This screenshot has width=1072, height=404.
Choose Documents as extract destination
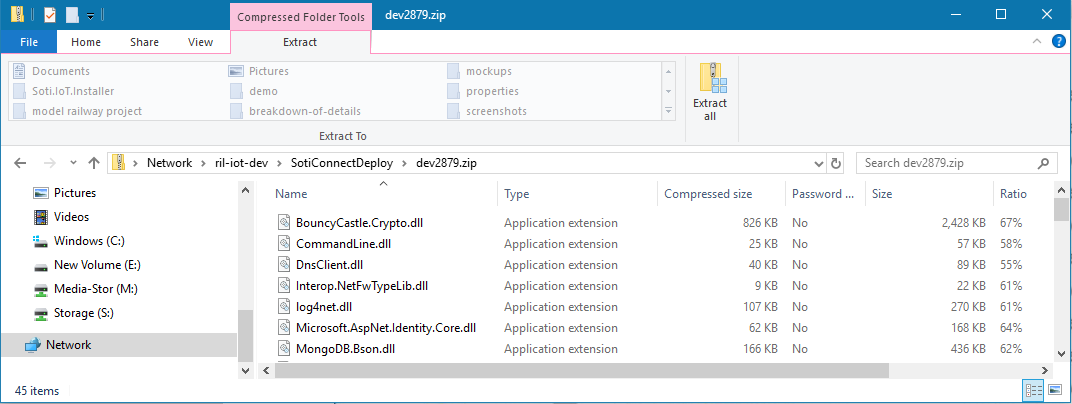pyautogui.click(x=60, y=71)
